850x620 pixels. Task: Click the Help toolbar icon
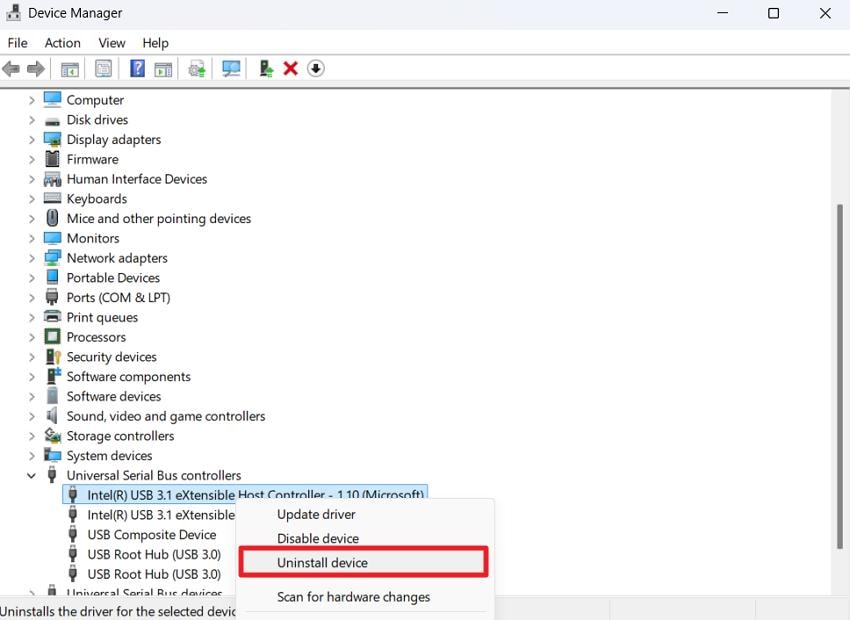click(136, 68)
